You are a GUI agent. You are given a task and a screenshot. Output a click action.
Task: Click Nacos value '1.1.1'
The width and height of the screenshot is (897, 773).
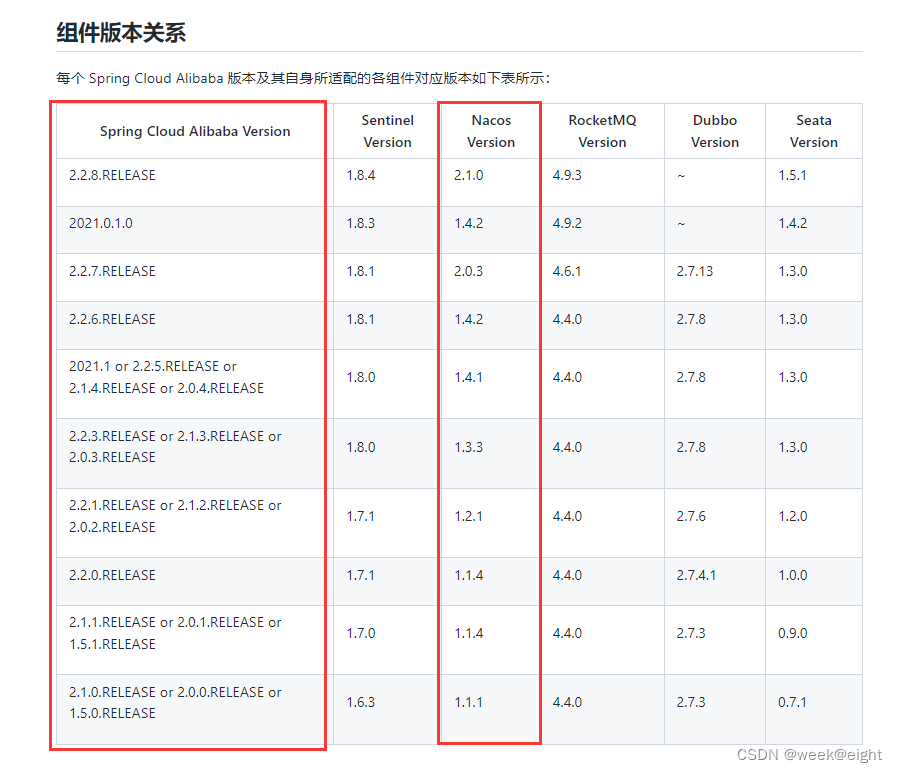469,702
